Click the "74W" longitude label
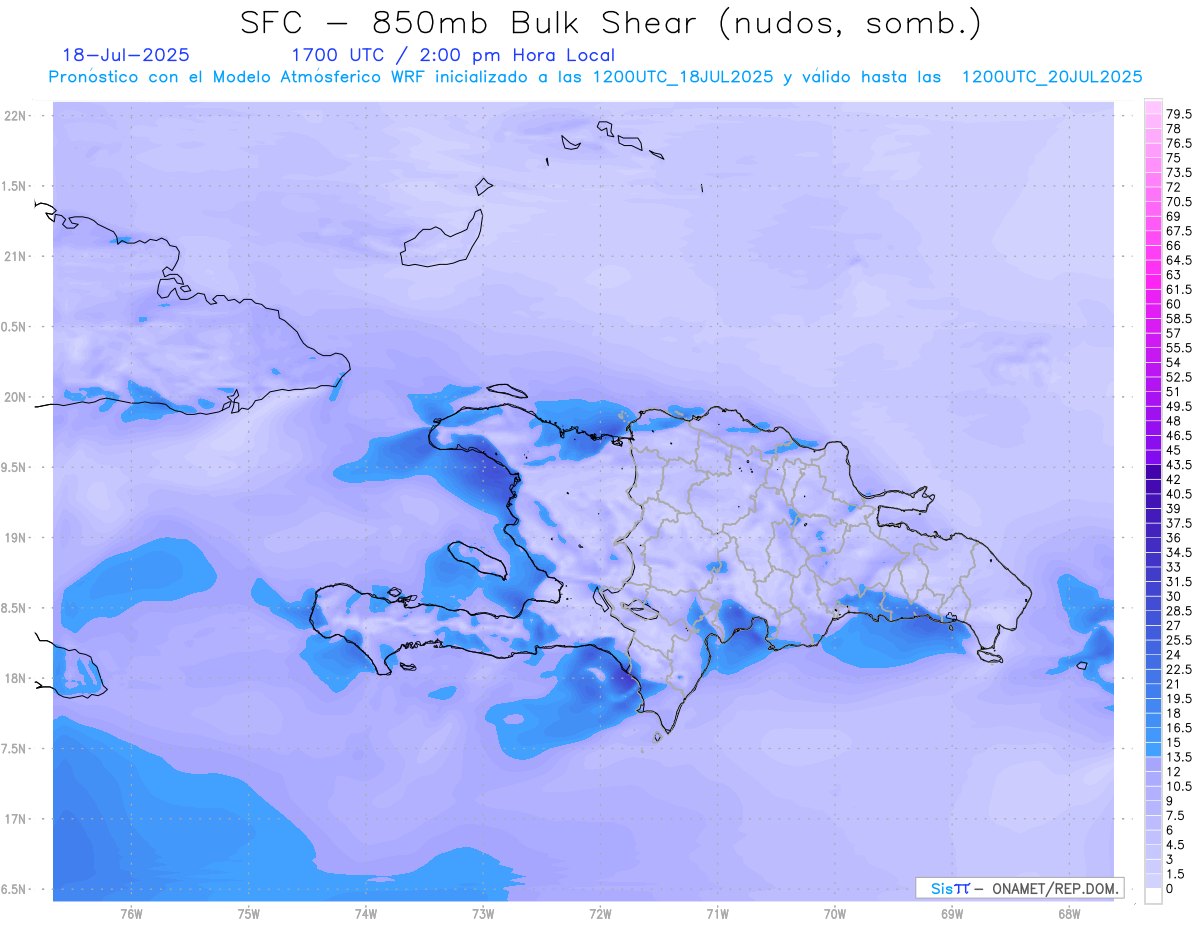Viewport: 1200px width, 927px height. [366, 914]
